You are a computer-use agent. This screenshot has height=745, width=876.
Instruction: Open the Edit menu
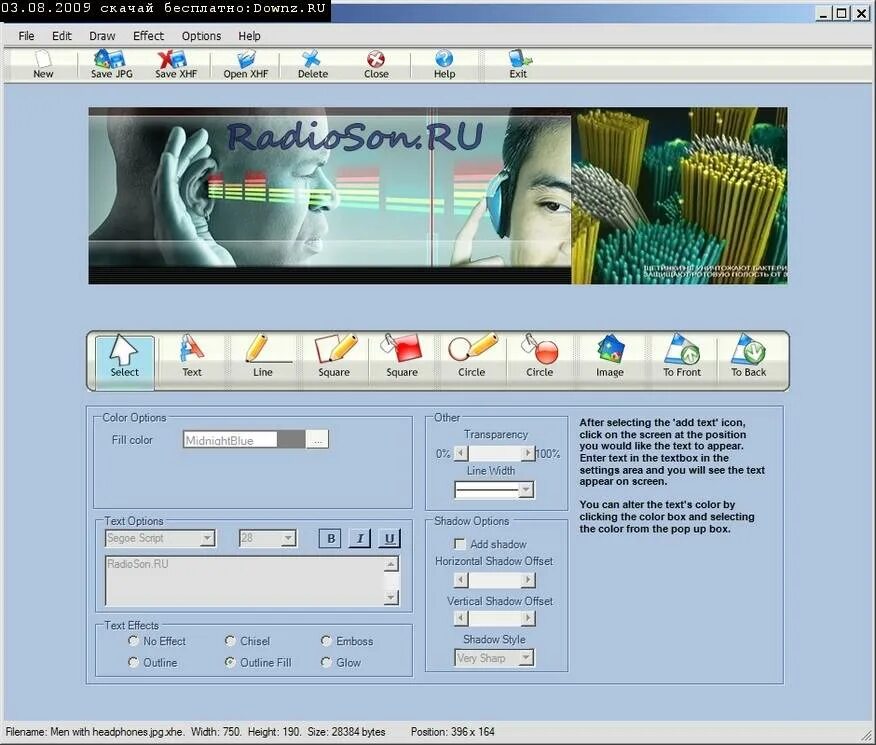(61, 36)
